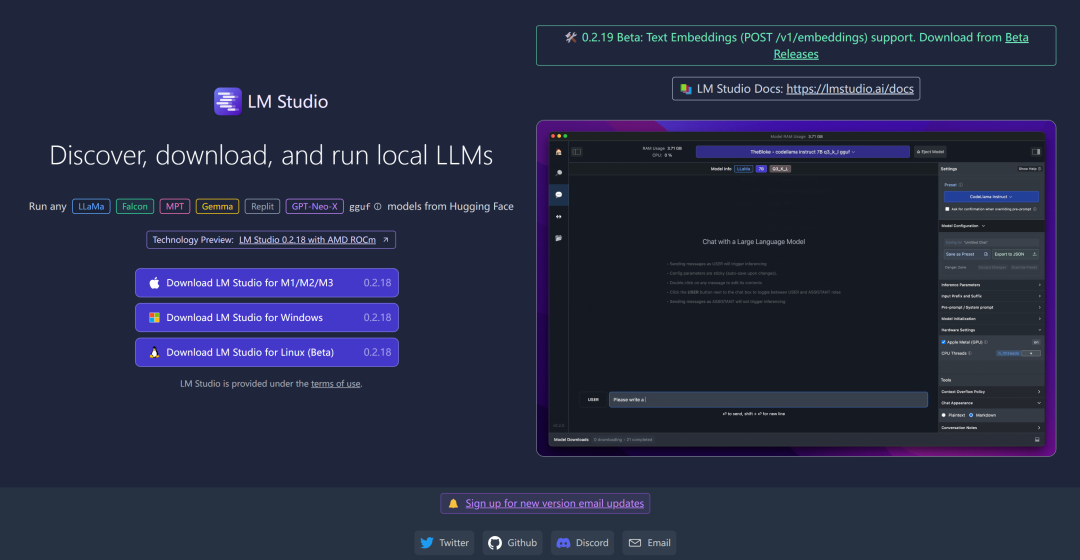The width and height of the screenshot is (1080, 560).
Task: Expand the Input Prefix and Suffix section
Action: point(992,296)
